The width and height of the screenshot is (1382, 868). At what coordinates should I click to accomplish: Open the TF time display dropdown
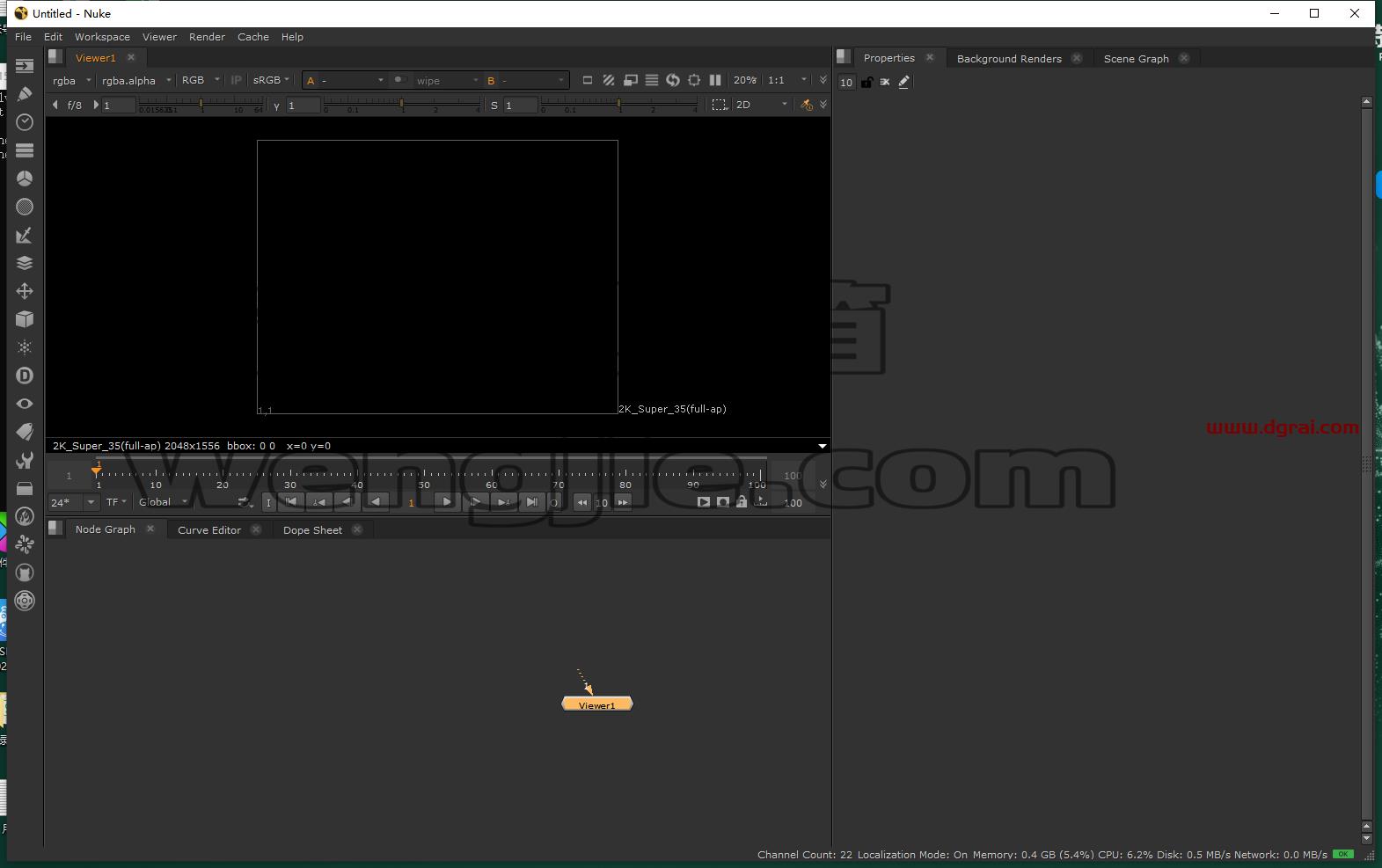[x=116, y=502]
